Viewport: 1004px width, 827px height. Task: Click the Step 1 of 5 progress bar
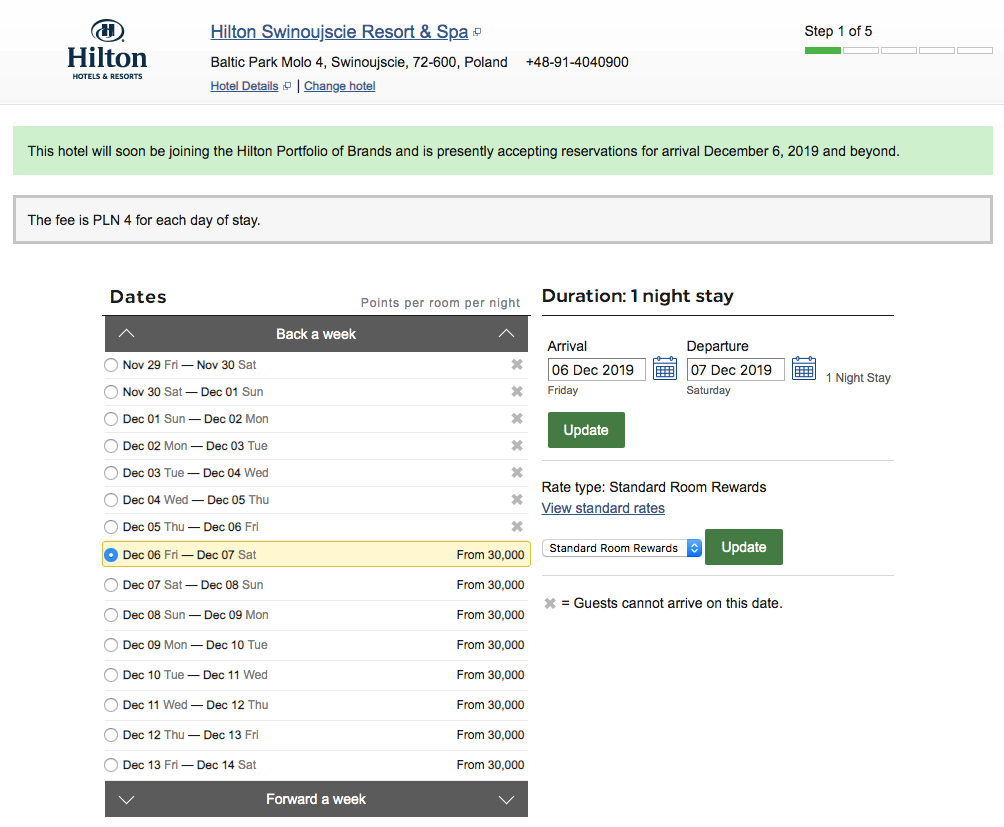[898, 50]
